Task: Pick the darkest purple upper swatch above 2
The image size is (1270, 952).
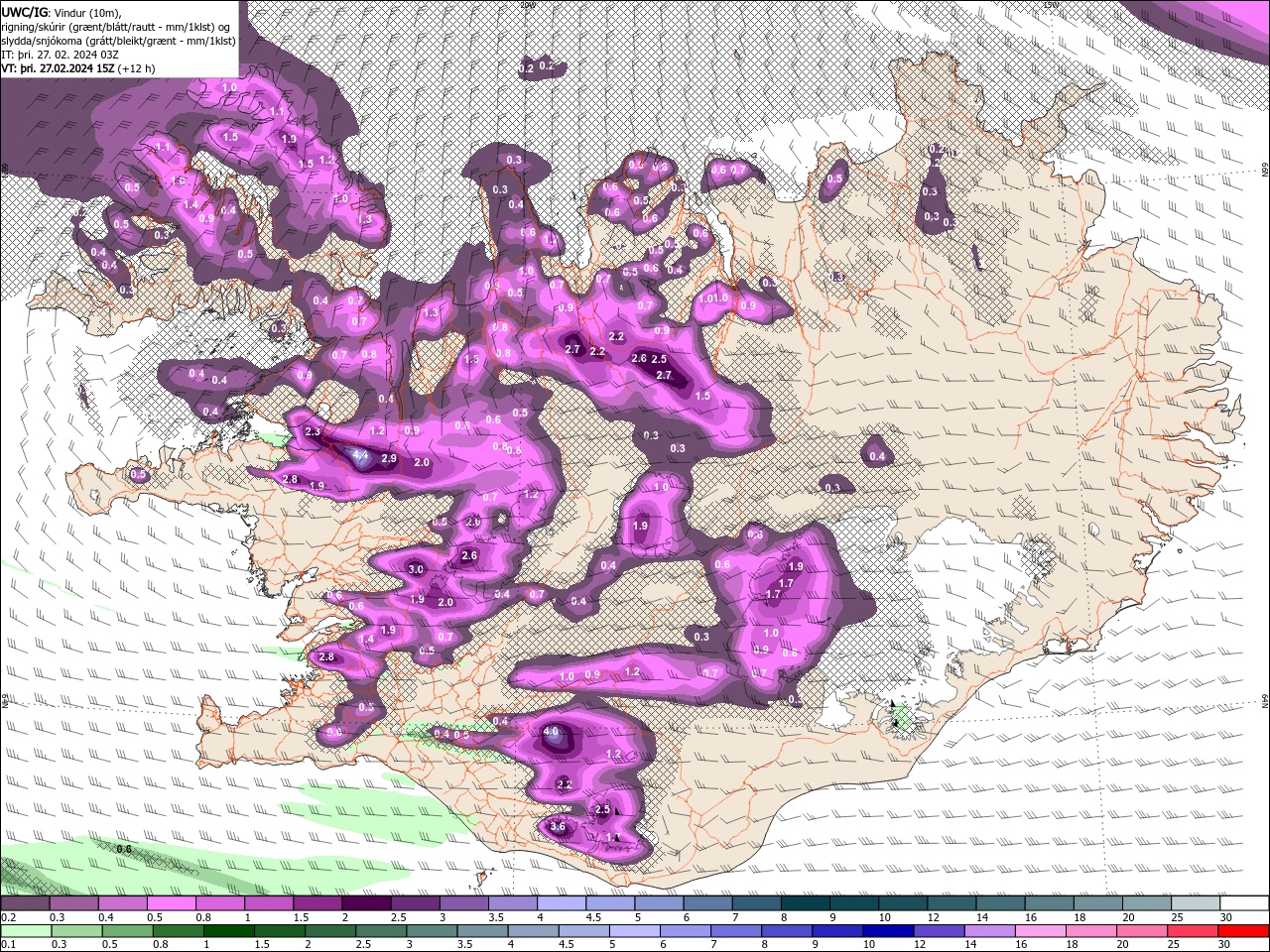Action: pos(365,903)
